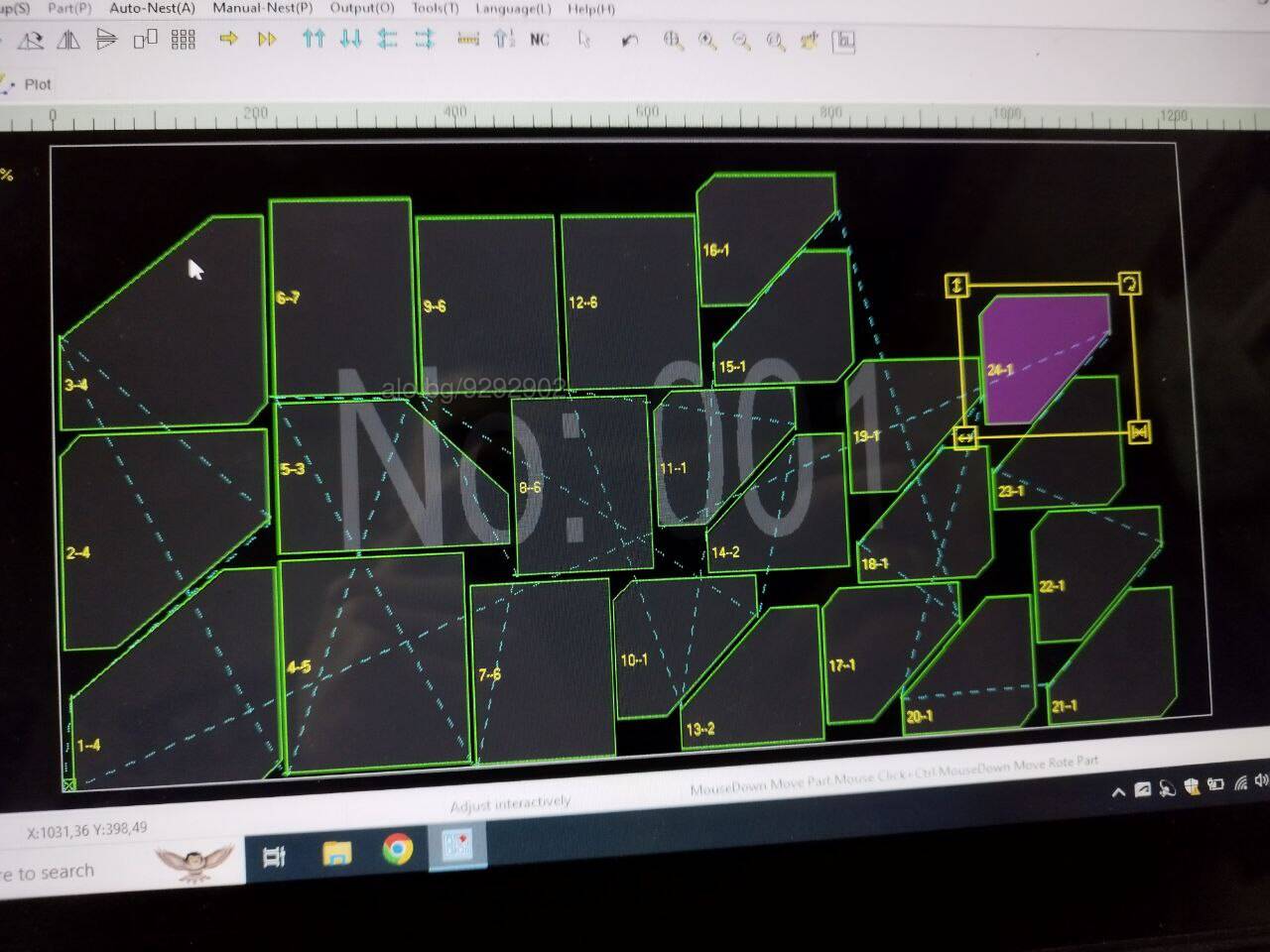Click the rotate handle of selected part 24-1
Viewport: 1270px width, 952px height.
tap(1129, 284)
